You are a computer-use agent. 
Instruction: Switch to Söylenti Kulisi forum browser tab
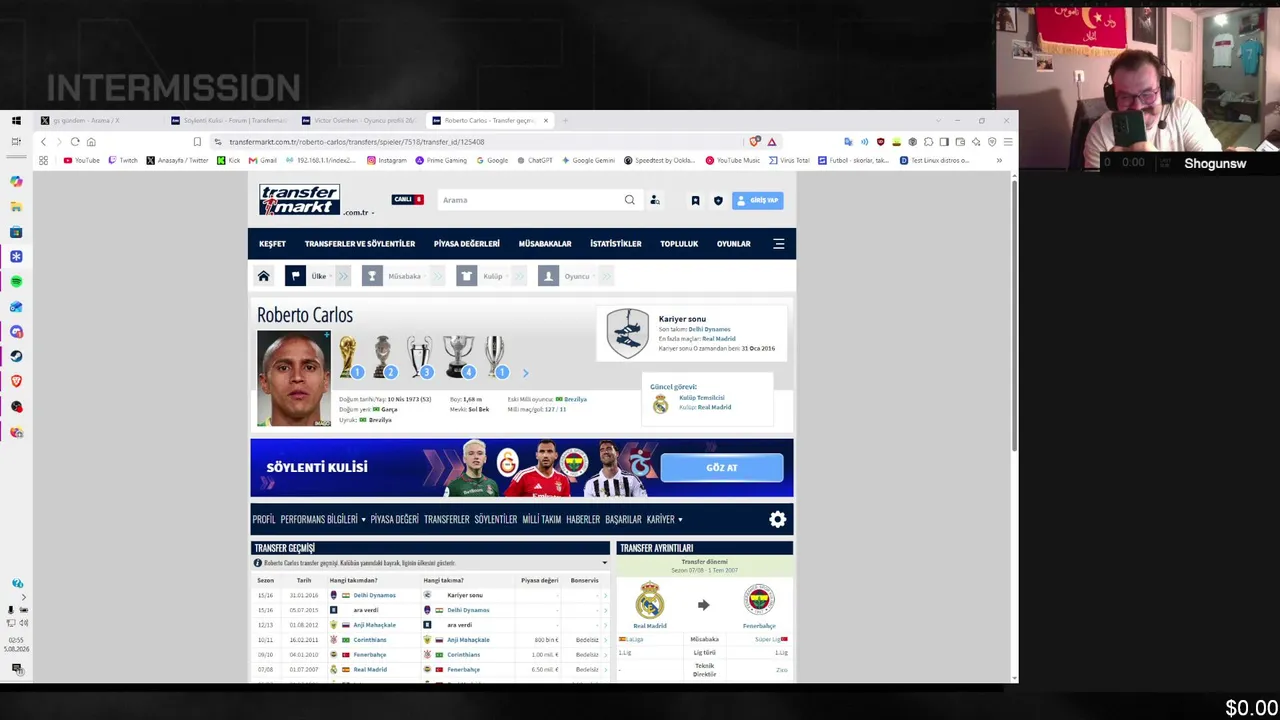coord(228,121)
